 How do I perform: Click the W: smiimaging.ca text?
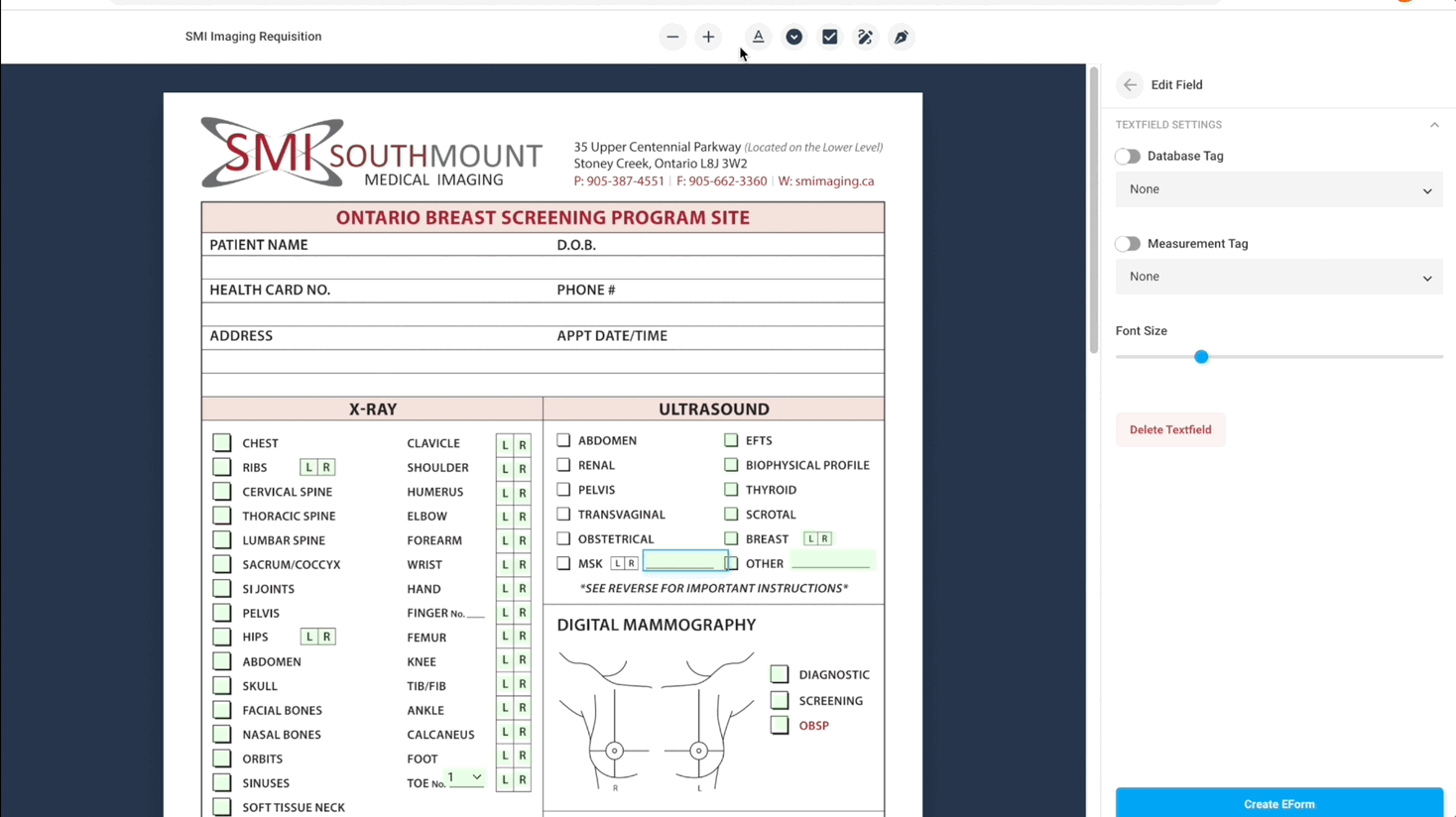(x=826, y=181)
